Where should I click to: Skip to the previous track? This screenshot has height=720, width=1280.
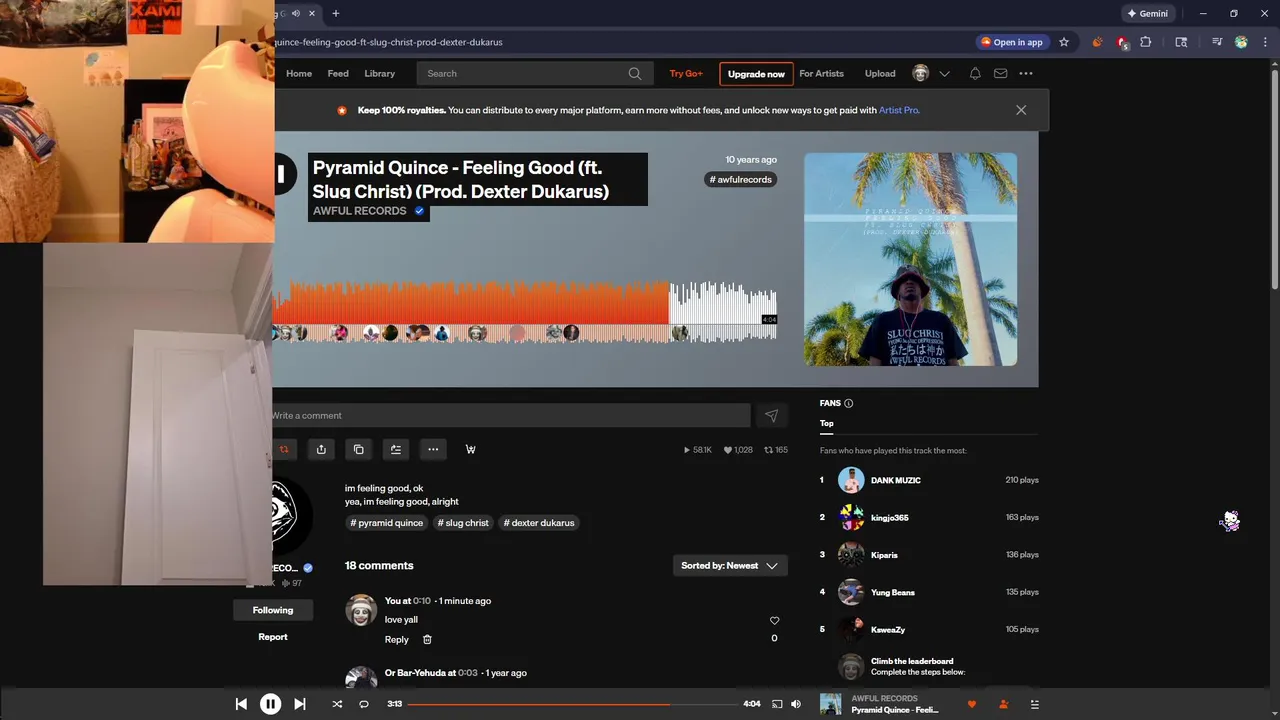click(x=241, y=704)
